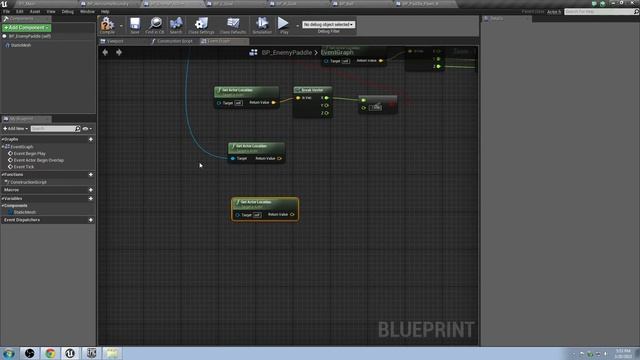Open Class Settings from the toolbar

(201, 24)
